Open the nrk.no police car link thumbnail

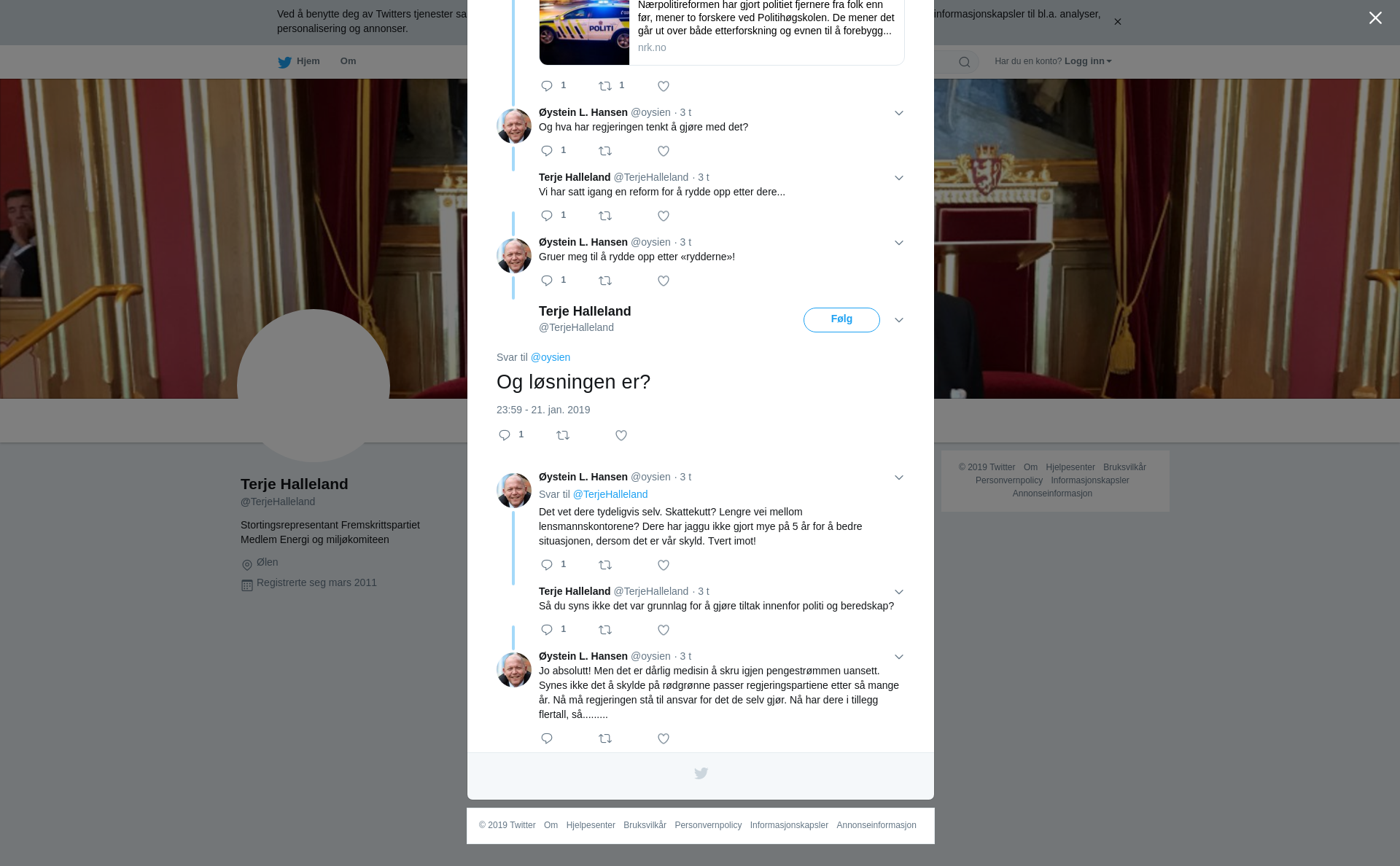584,32
